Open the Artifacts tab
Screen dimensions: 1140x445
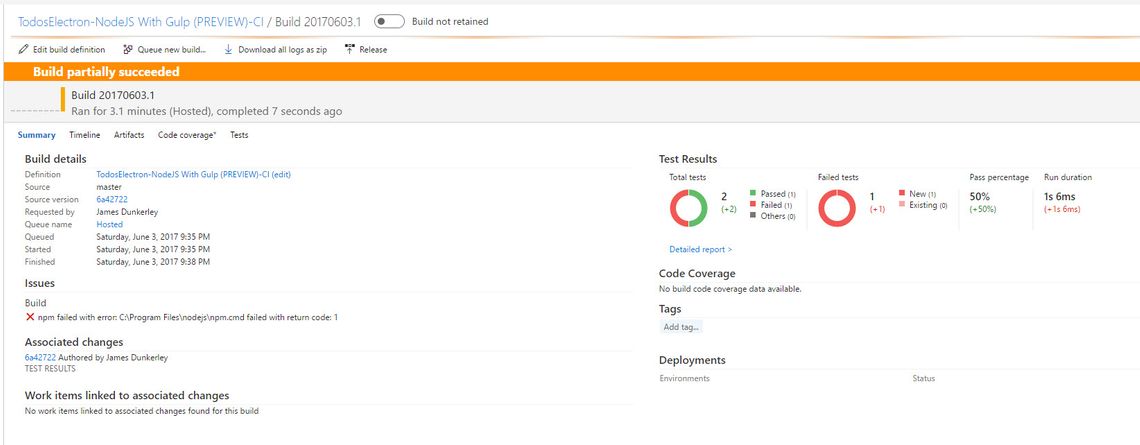pyautogui.click(x=129, y=135)
